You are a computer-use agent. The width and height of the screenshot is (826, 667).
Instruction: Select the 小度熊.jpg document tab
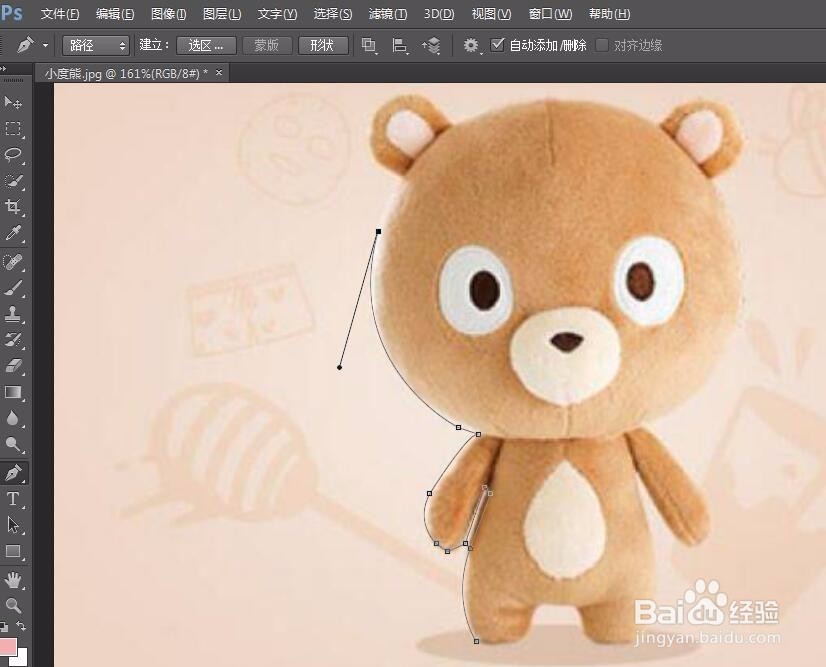click(126, 73)
